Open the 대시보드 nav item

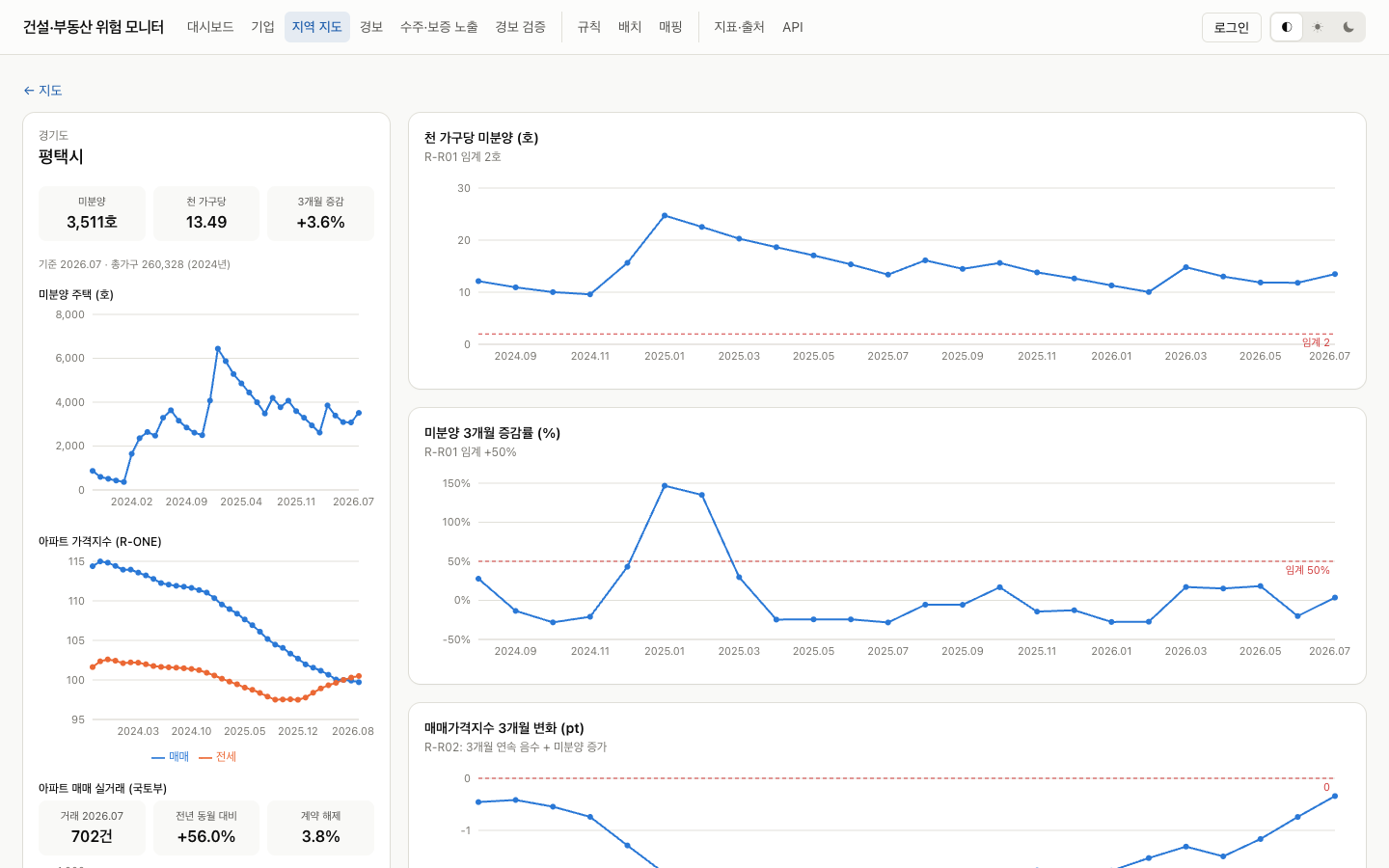[x=210, y=27]
